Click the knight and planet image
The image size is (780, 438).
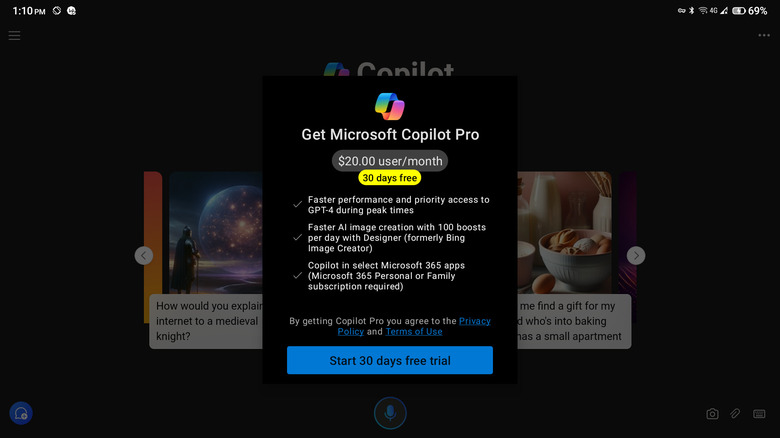[x=216, y=232]
